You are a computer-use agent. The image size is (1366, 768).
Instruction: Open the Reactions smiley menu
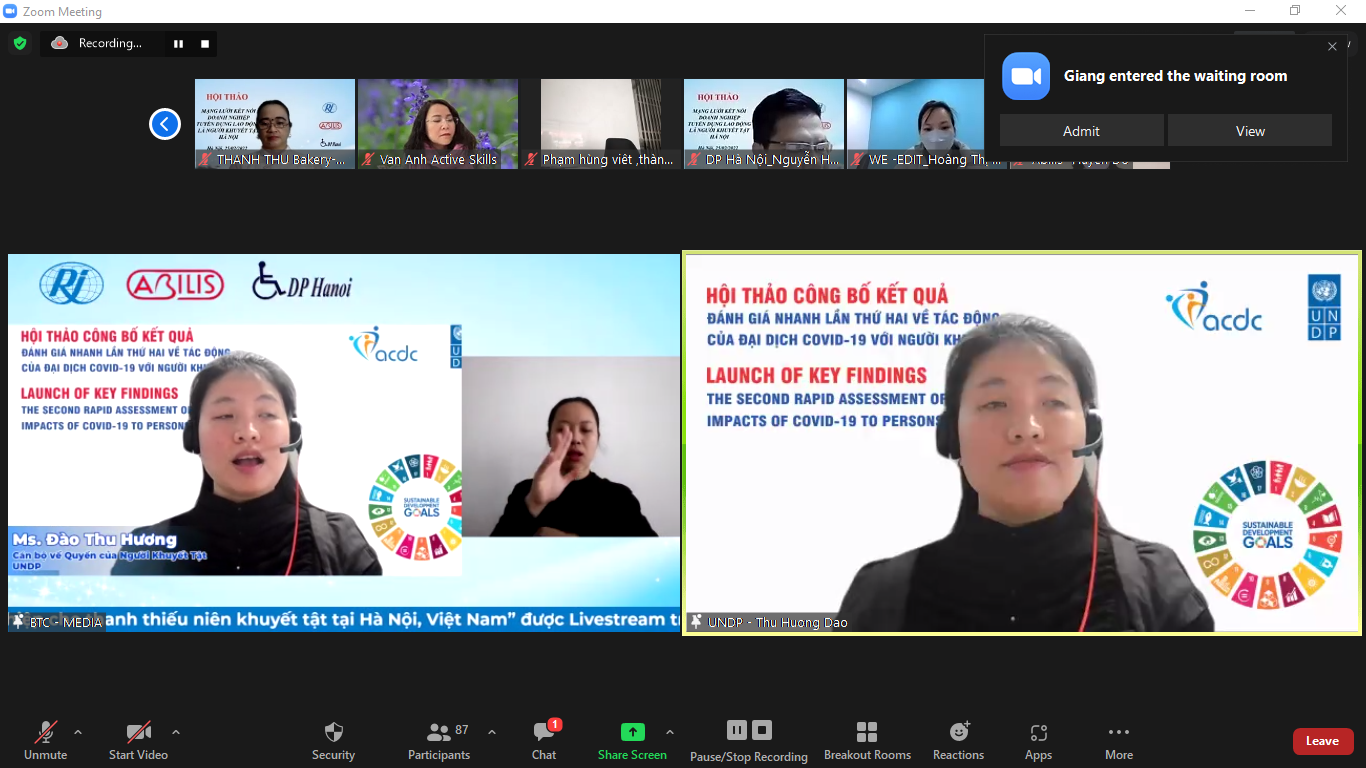pyautogui.click(x=959, y=741)
